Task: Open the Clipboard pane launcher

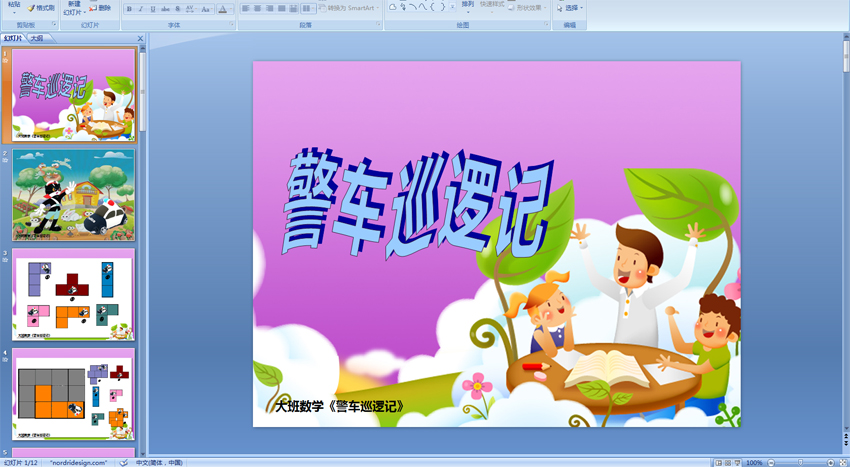Action: (x=54, y=24)
